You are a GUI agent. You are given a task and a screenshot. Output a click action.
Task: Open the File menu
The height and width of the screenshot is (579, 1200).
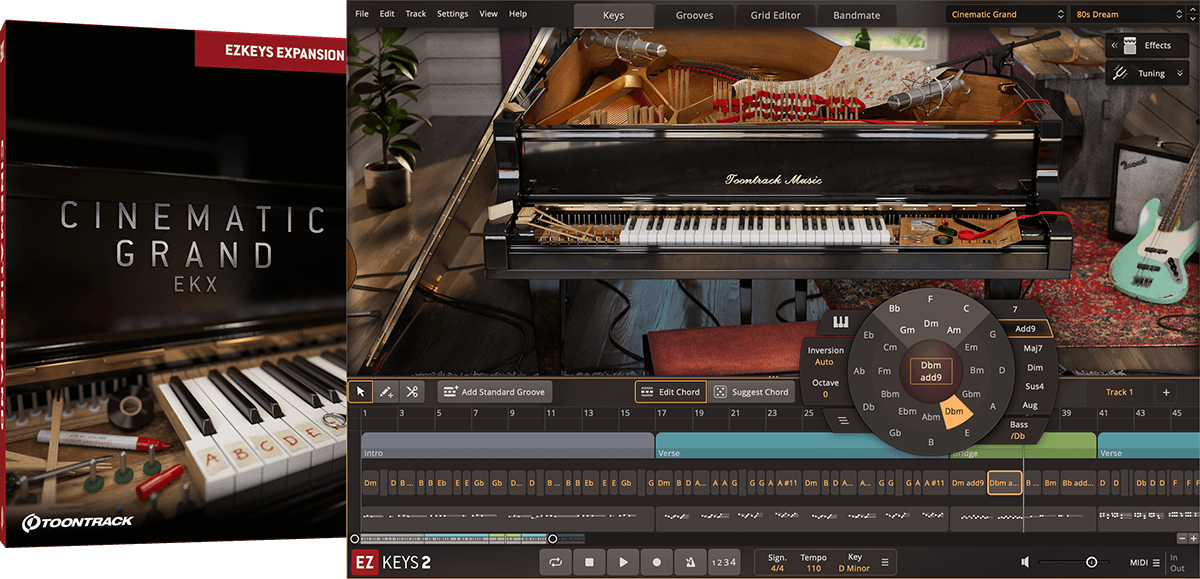[362, 14]
